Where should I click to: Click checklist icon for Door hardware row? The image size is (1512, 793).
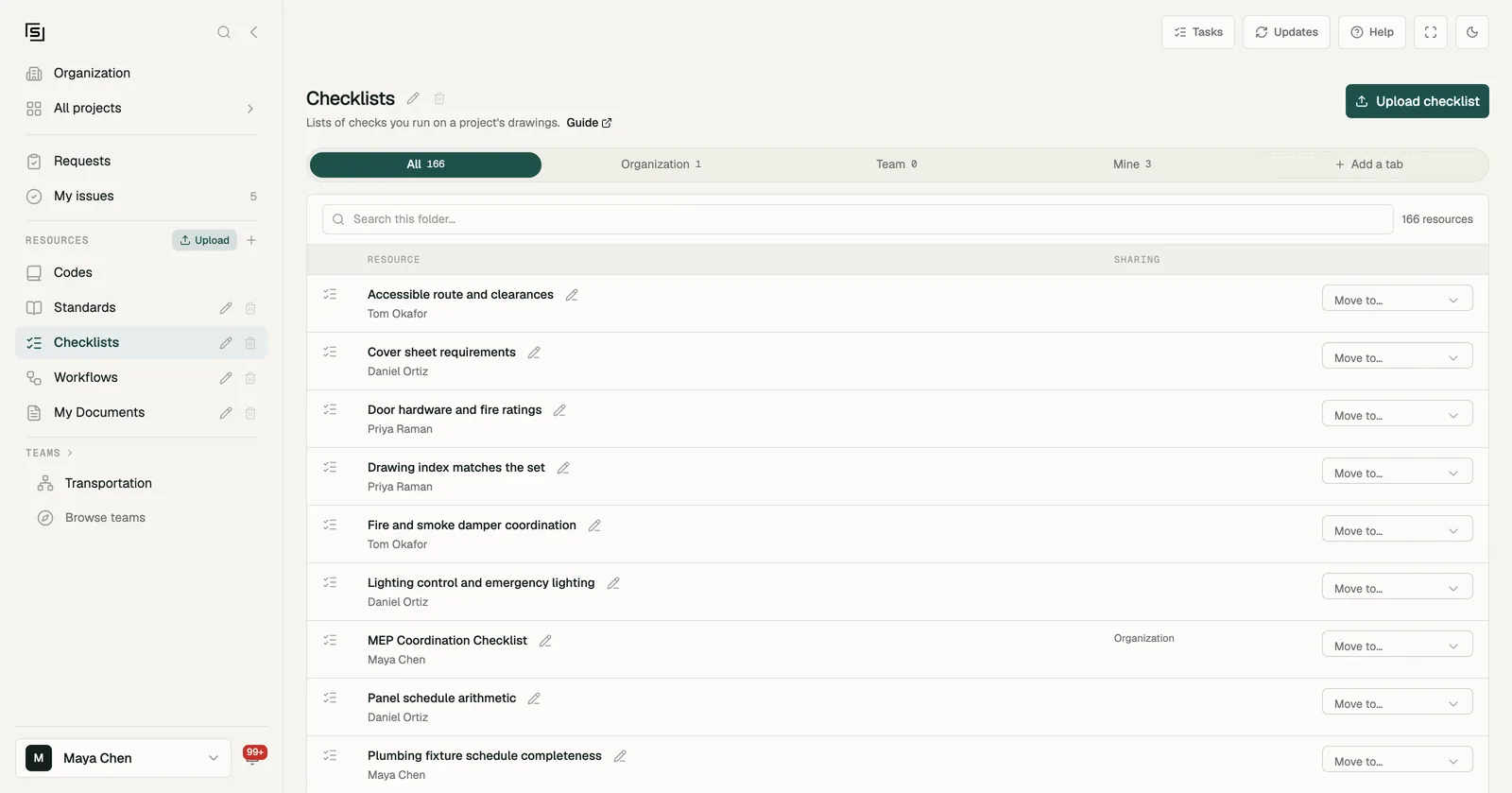330,409
